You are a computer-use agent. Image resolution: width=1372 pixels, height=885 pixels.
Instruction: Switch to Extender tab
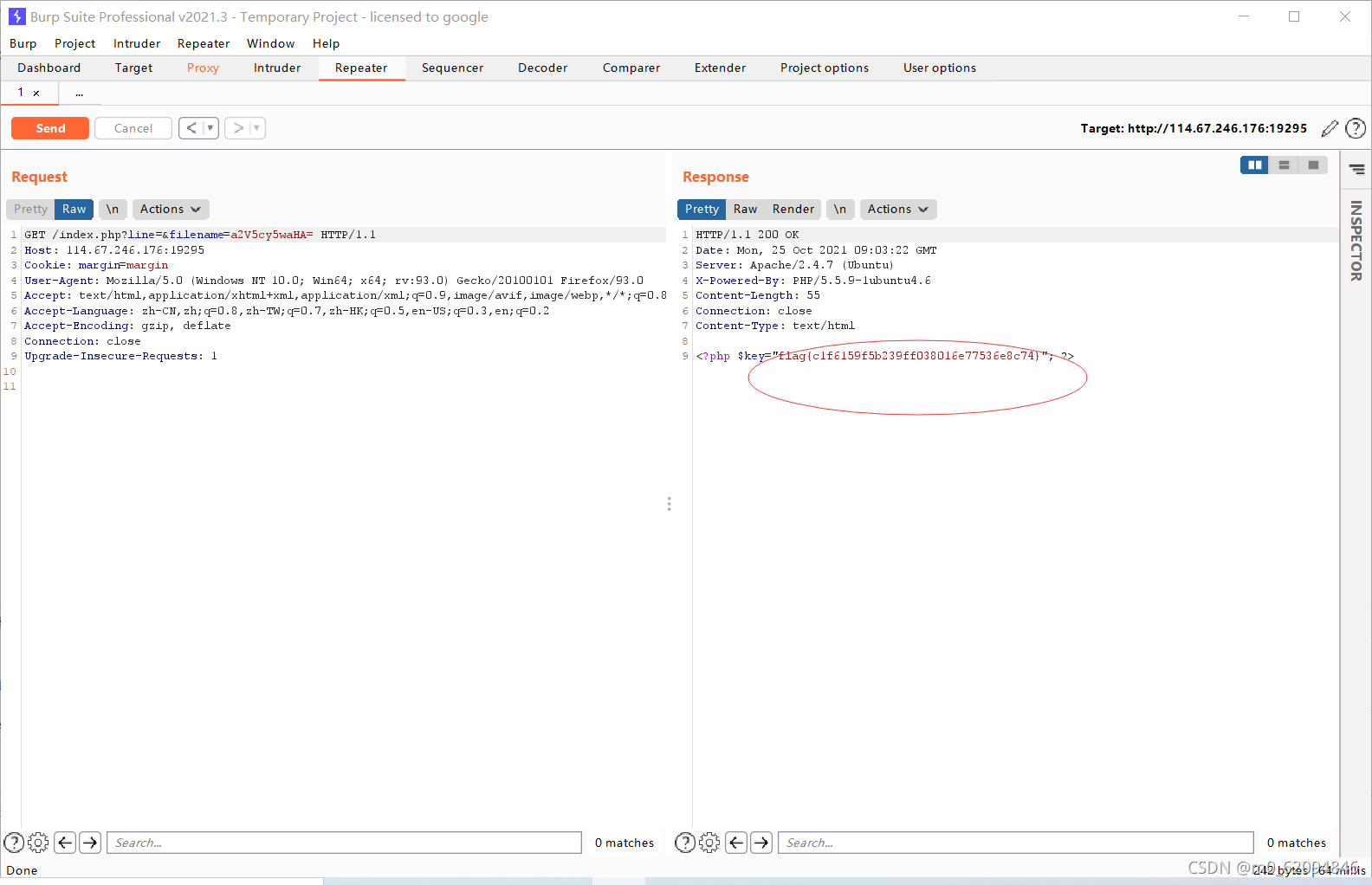[x=720, y=68]
